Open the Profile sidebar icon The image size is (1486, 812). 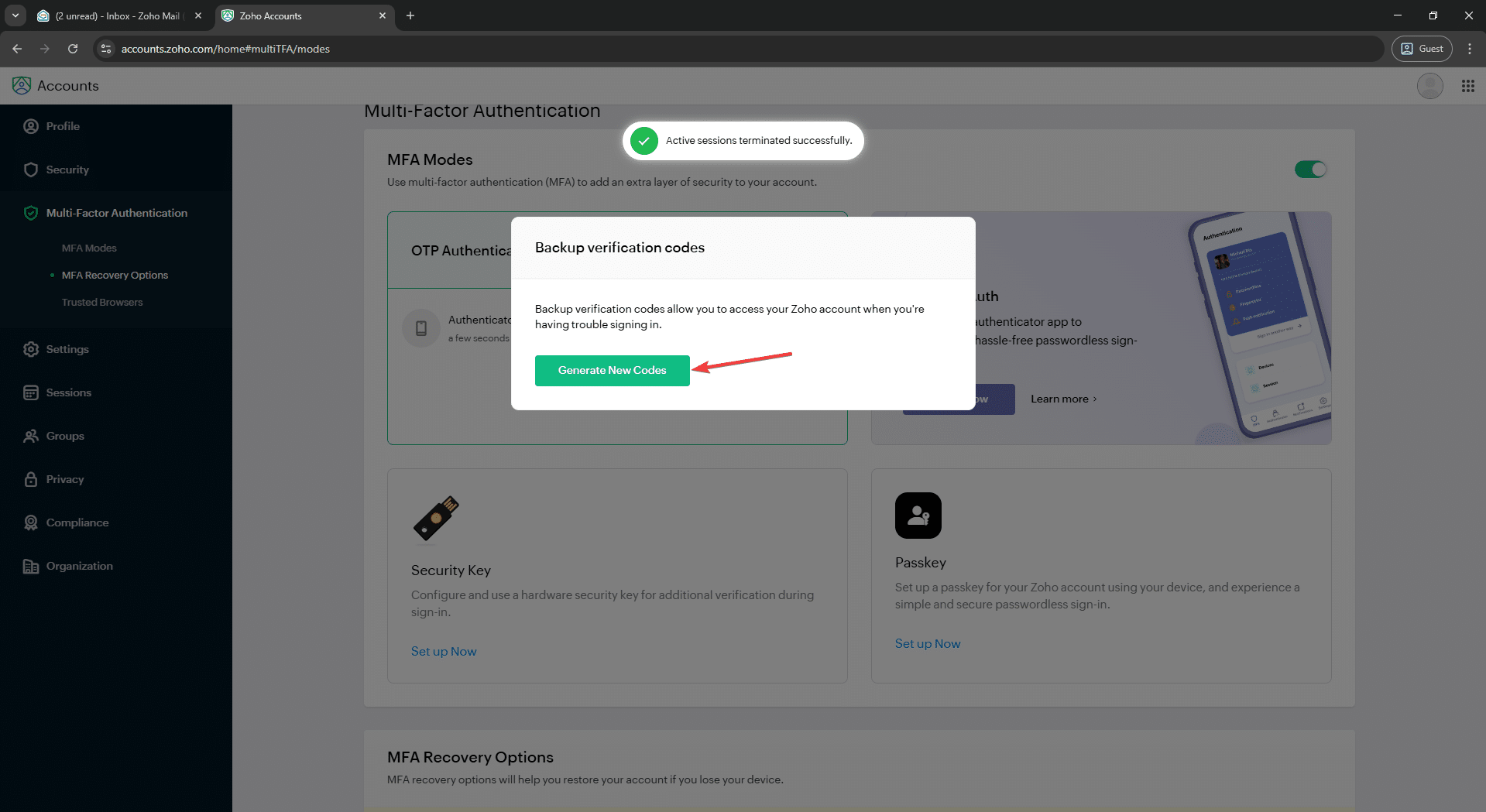[x=31, y=126]
